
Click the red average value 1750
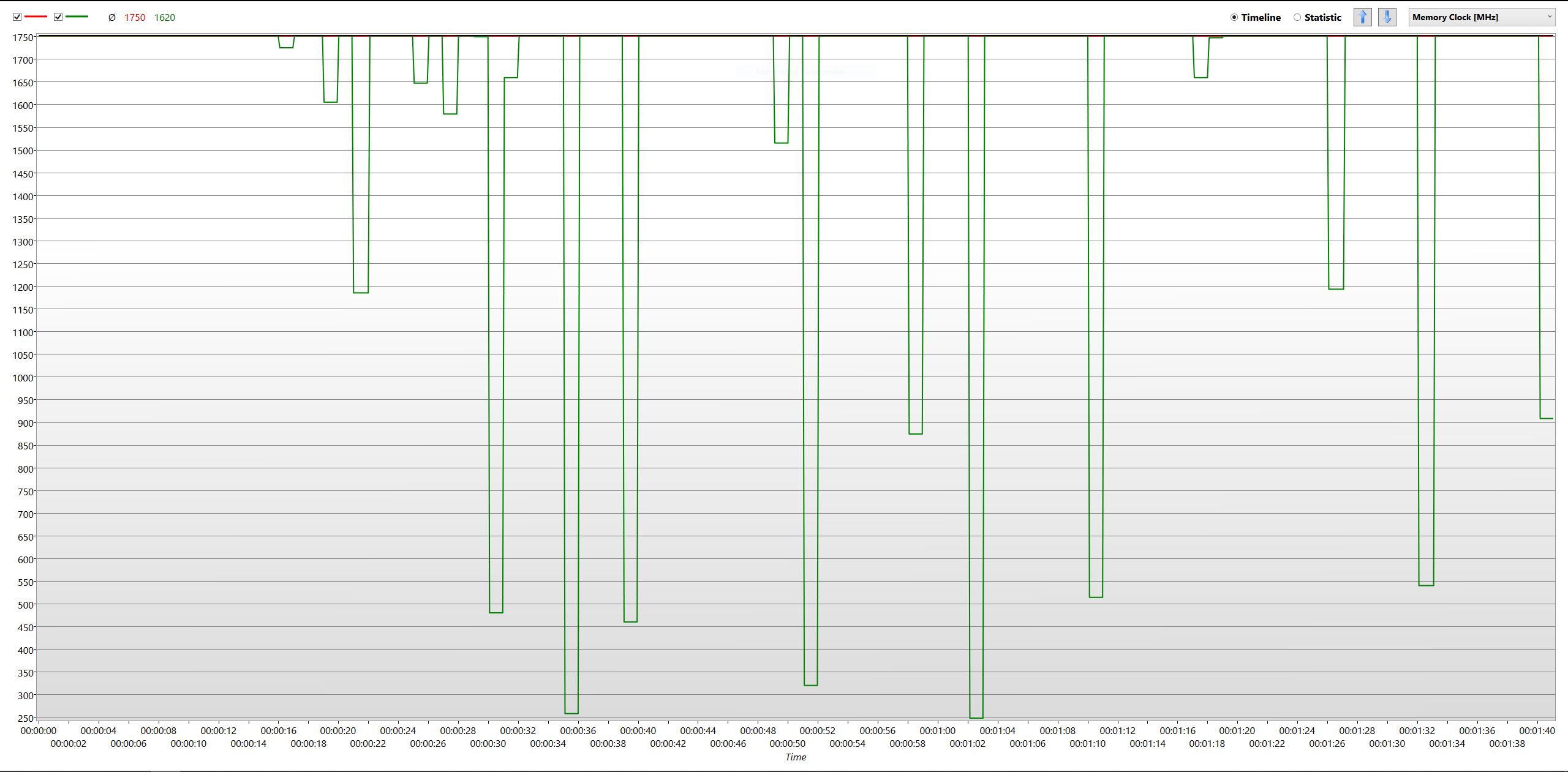click(135, 18)
